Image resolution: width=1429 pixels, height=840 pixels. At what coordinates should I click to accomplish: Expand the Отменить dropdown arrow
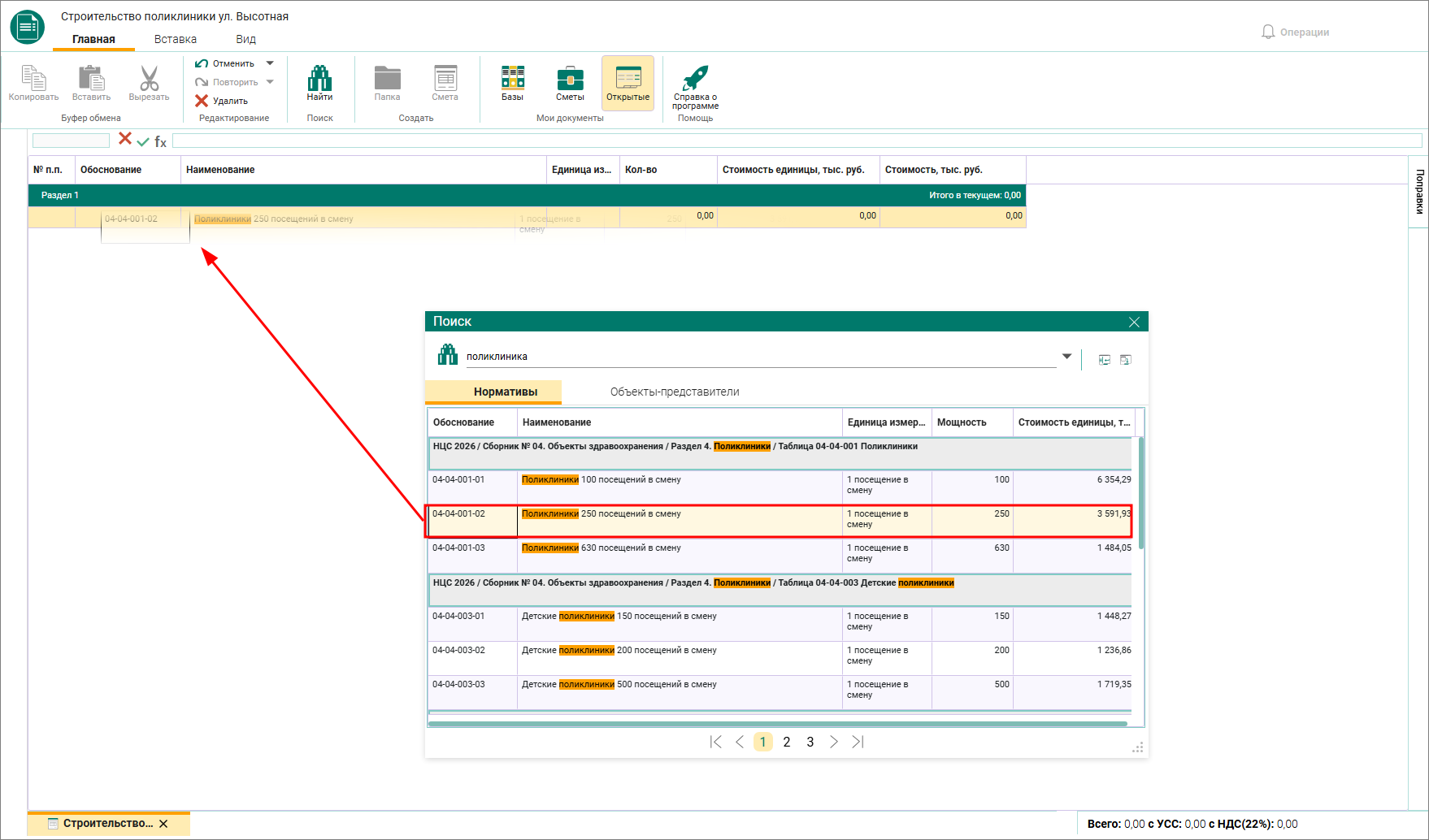tap(270, 63)
